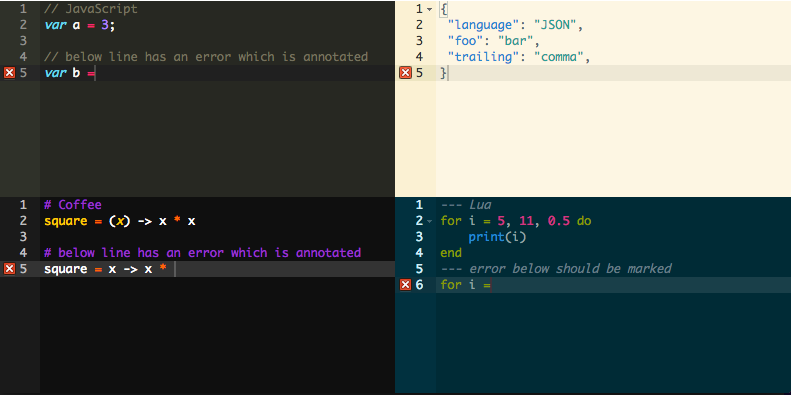Click the error icon in the JSON editor gutter
The height and width of the screenshot is (395, 791).
click(x=406, y=73)
